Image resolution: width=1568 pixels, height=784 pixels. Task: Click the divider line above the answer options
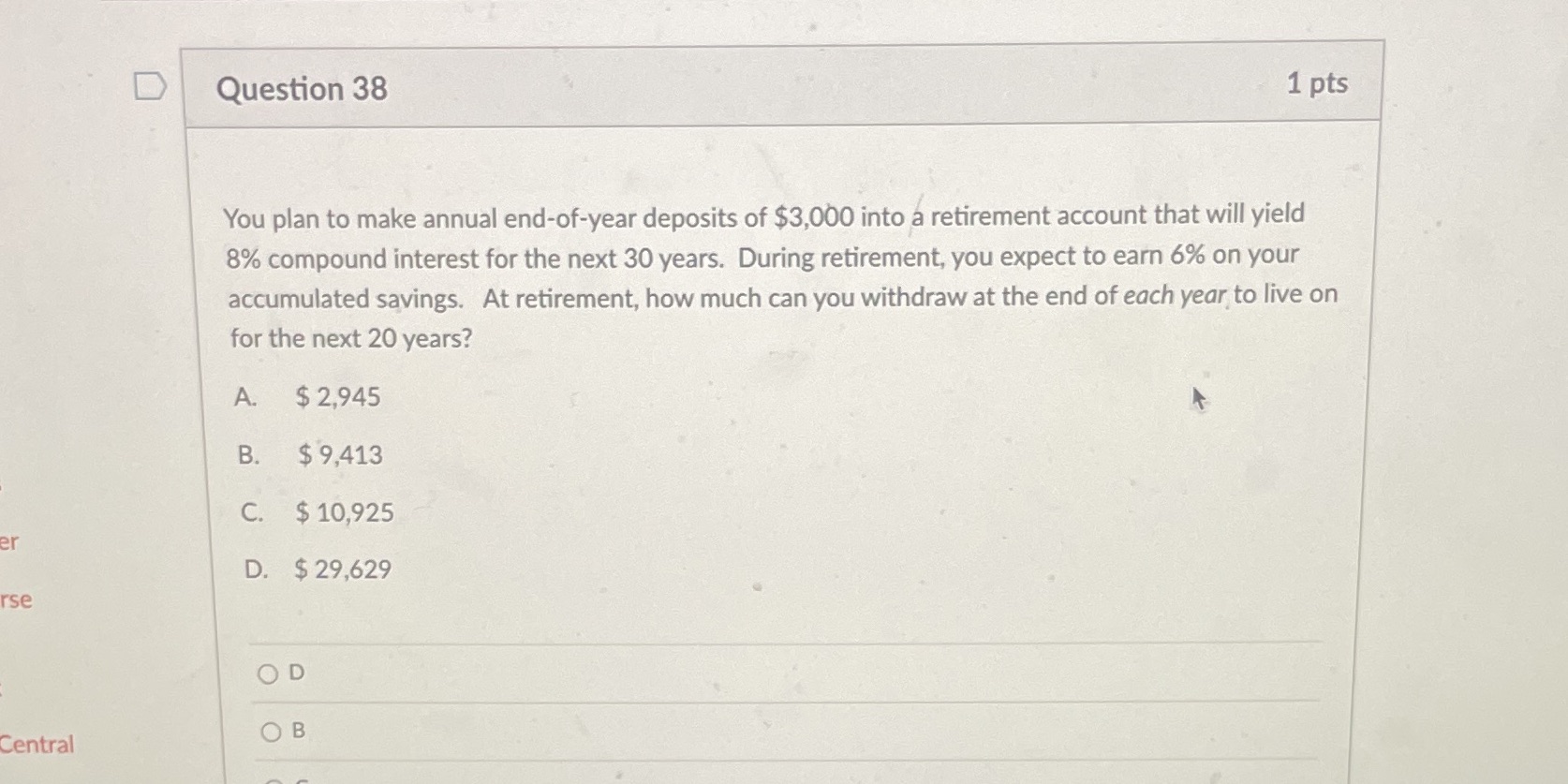(x=787, y=643)
